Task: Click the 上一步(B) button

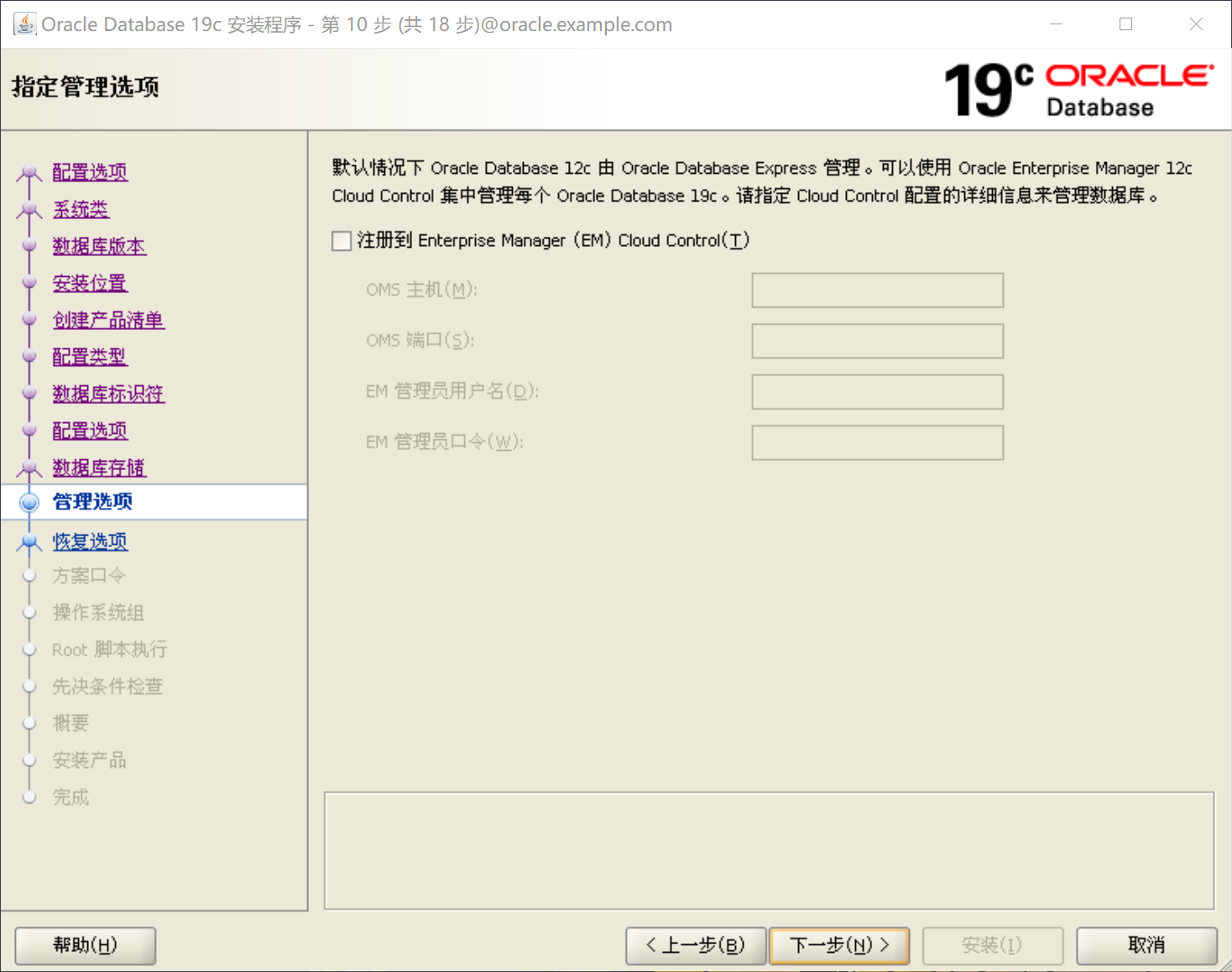Action: (x=696, y=945)
